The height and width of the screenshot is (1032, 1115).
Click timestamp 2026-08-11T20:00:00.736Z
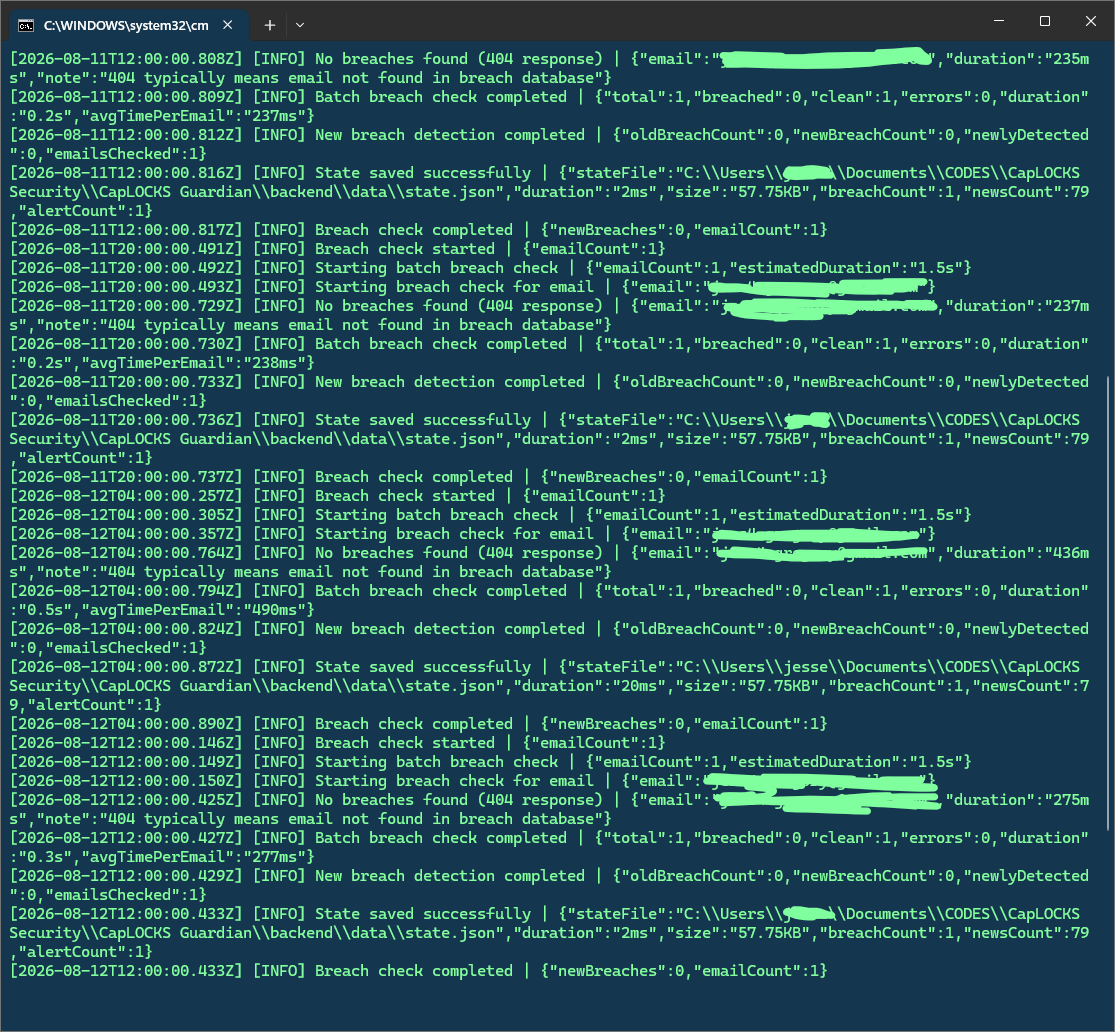126,420
